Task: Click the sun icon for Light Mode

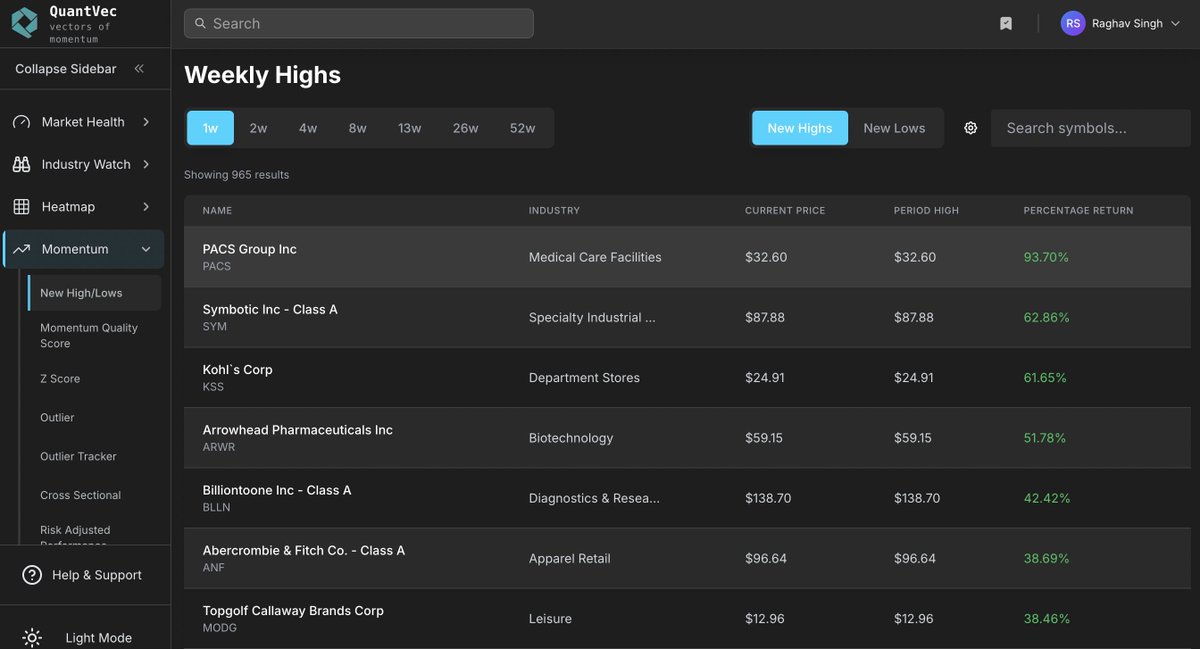Action: (32, 638)
